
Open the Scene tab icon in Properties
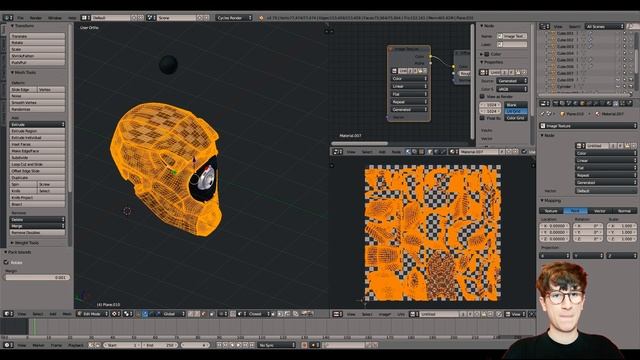tap(569, 104)
